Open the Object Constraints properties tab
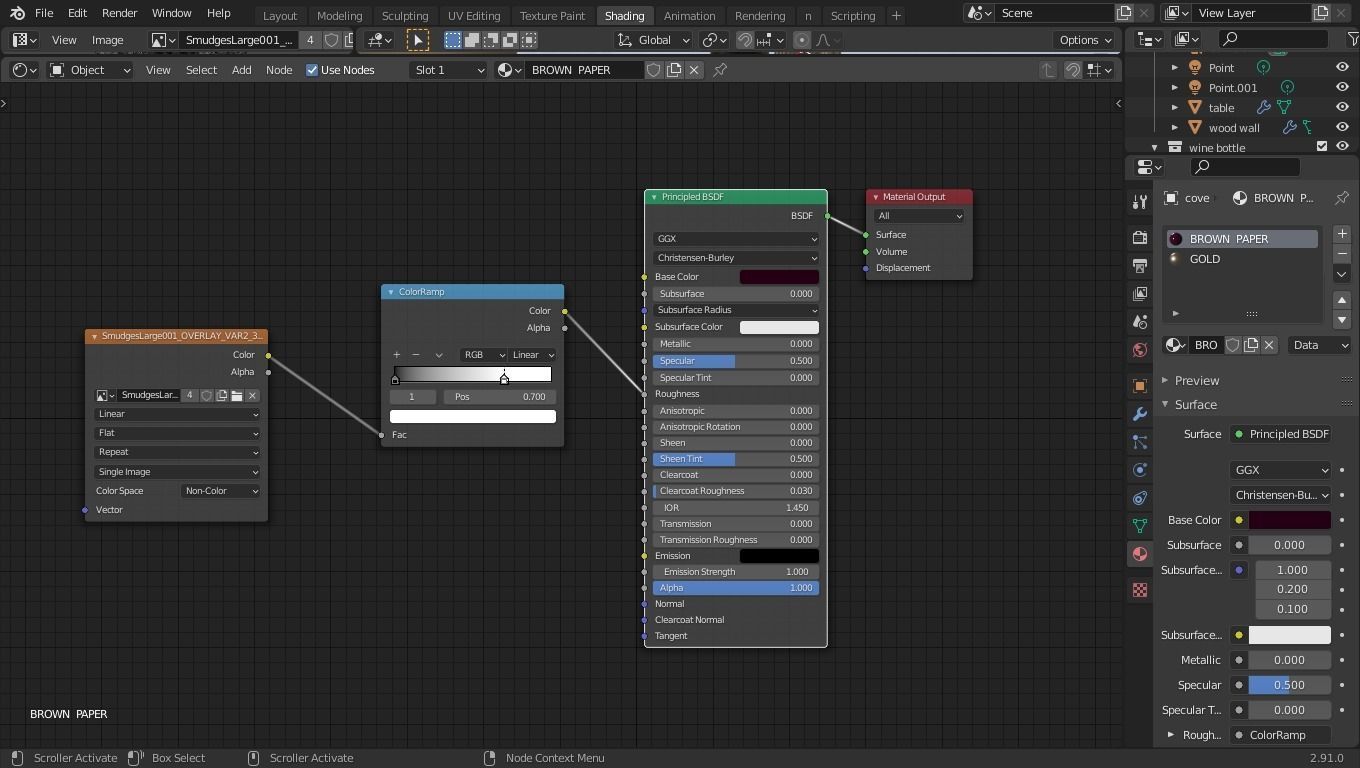The width and height of the screenshot is (1360, 768). click(x=1139, y=498)
